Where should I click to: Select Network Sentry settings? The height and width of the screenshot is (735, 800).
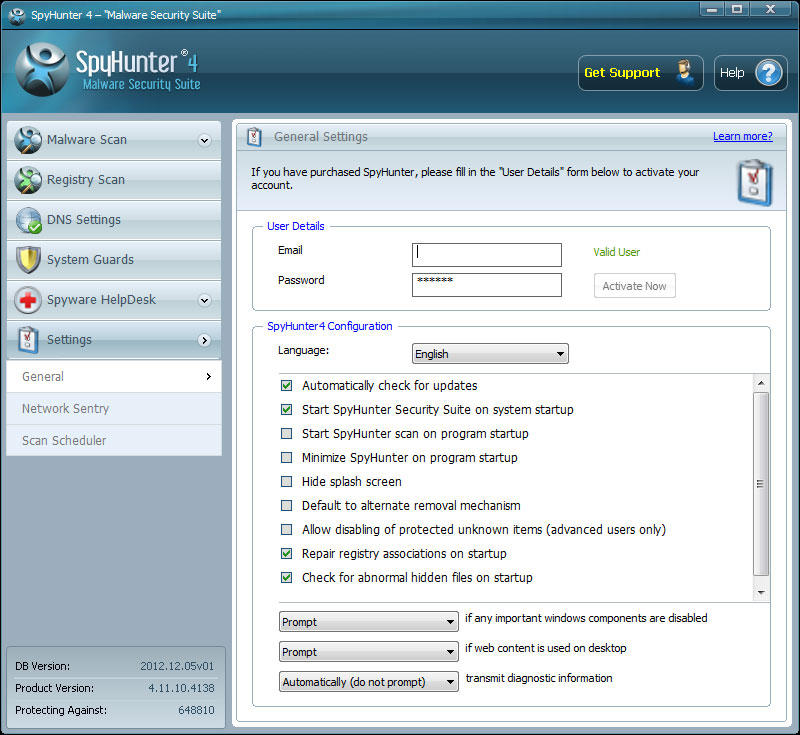tap(114, 409)
